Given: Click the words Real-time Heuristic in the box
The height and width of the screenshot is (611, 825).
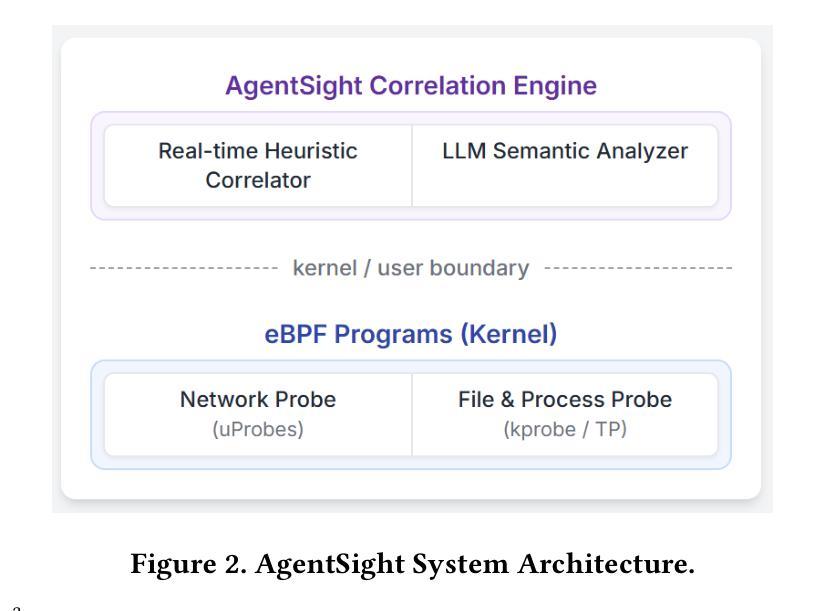Looking at the screenshot, I should (258, 151).
